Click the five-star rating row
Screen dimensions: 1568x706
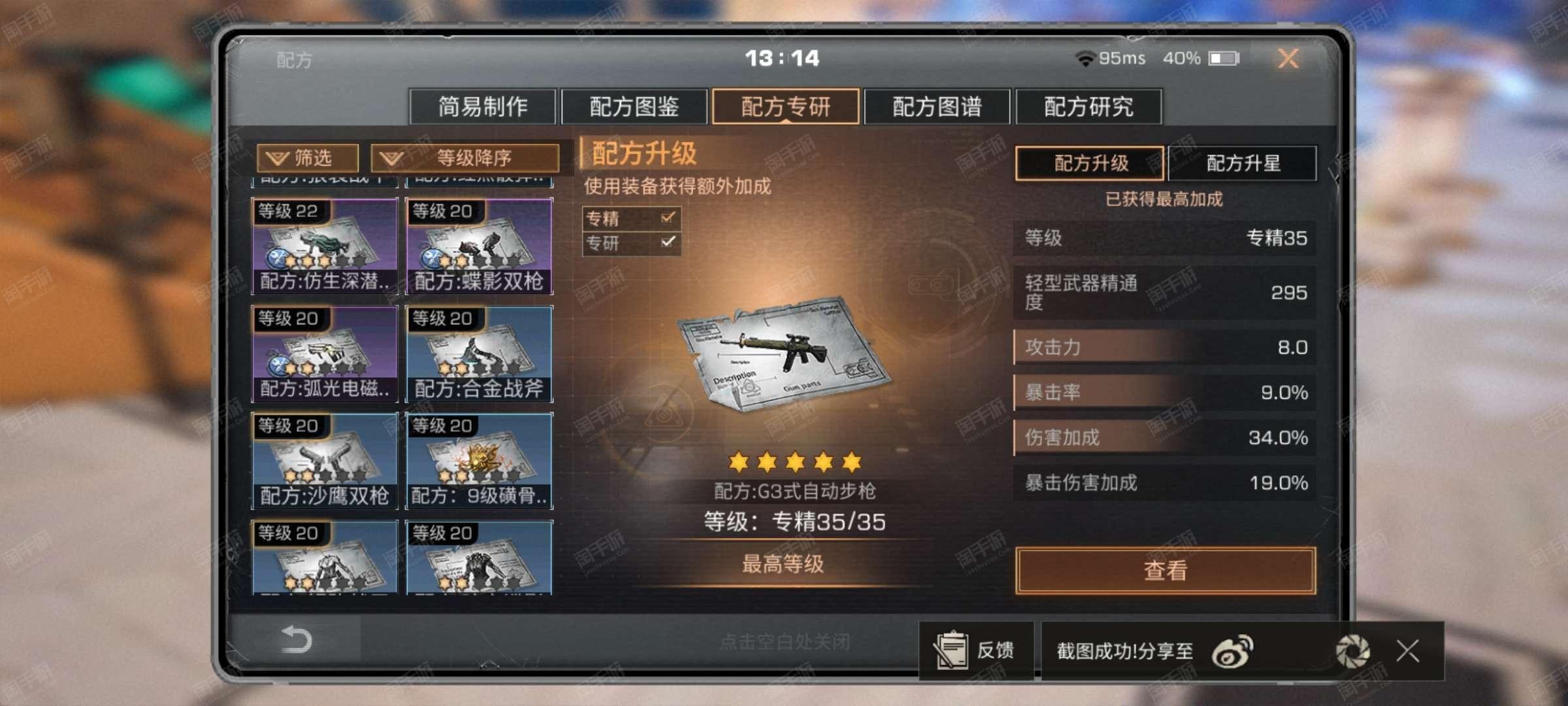click(794, 462)
